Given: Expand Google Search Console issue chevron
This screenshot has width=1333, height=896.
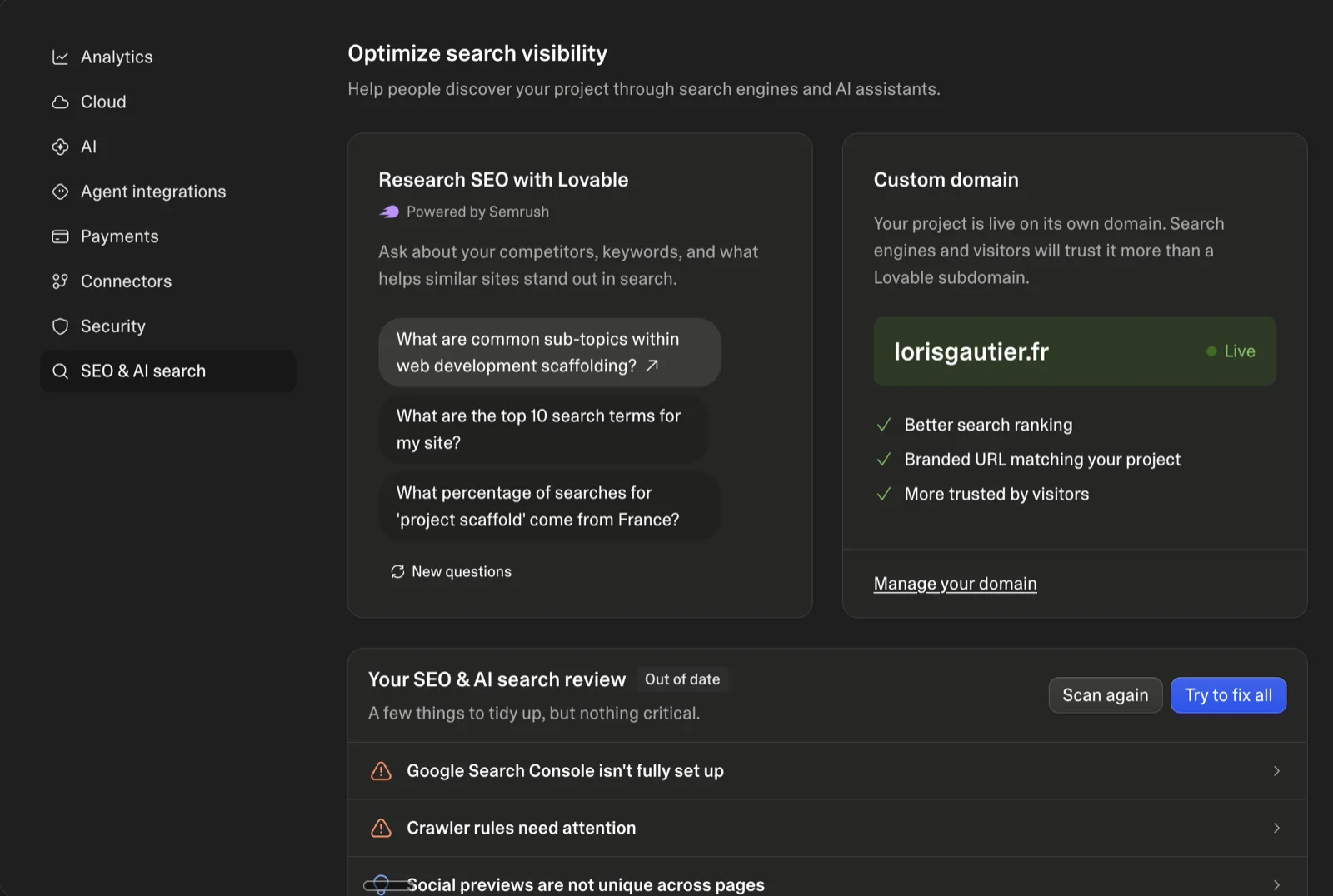Looking at the screenshot, I should 1276,771.
